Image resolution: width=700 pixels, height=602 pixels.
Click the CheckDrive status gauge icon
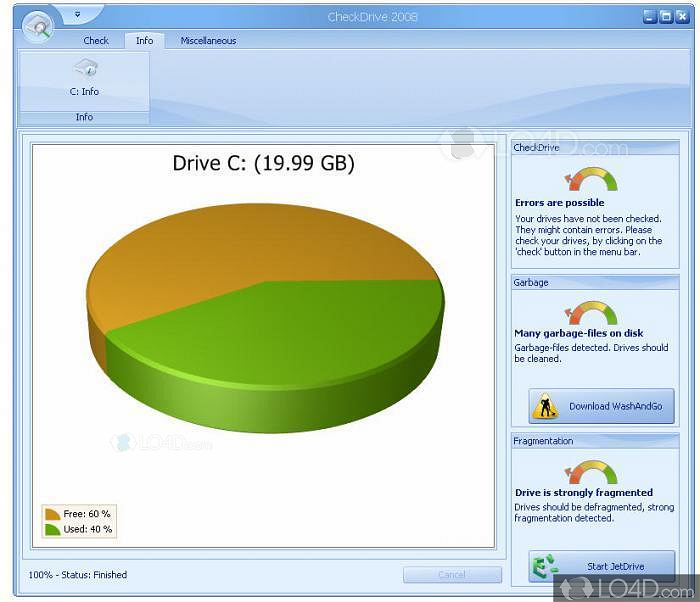(591, 180)
